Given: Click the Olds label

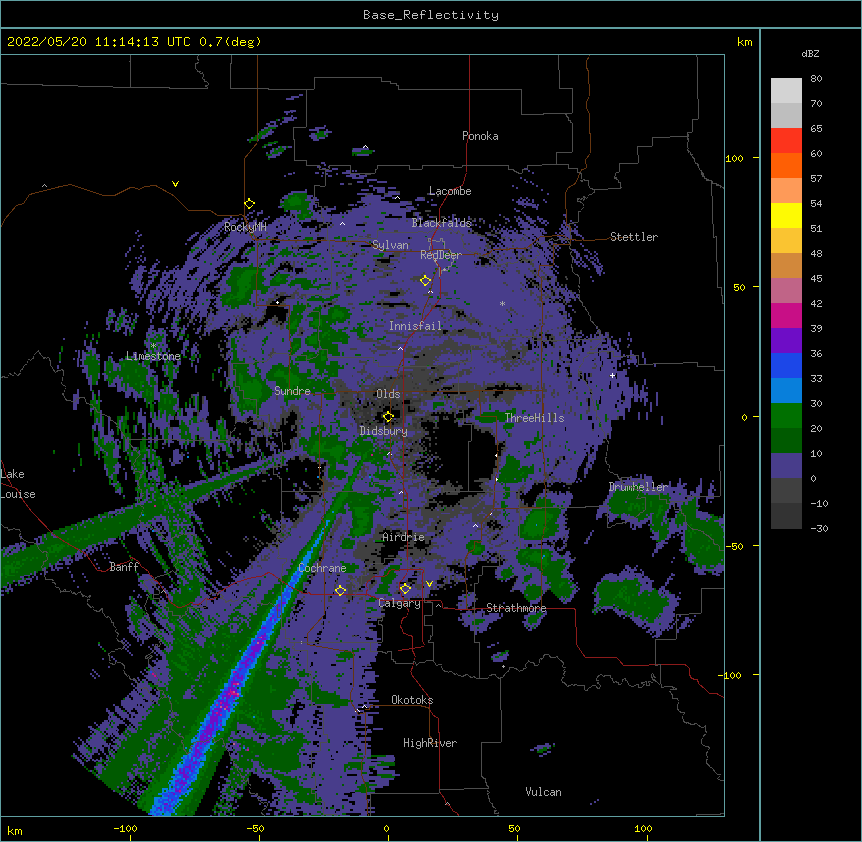Looking at the screenshot, I should pos(388,394).
